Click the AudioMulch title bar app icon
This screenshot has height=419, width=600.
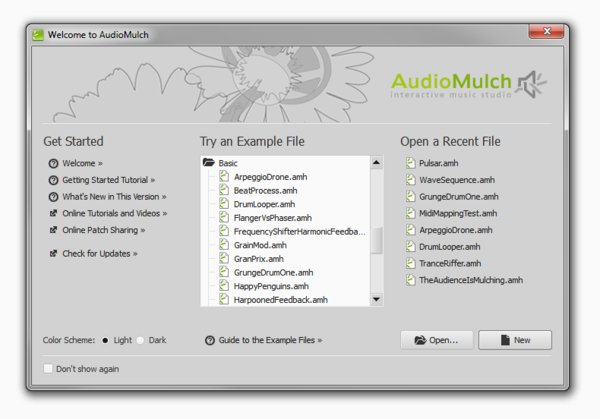coord(38,35)
